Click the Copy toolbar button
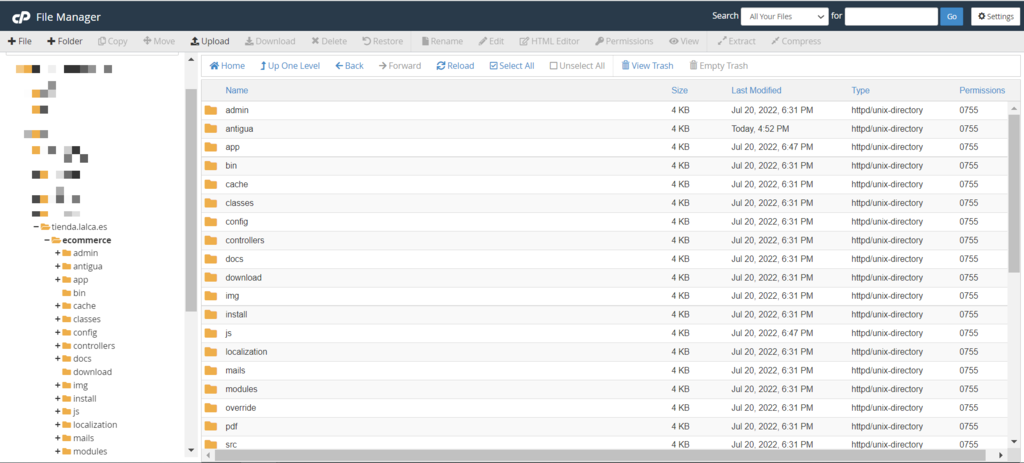Image resolution: width=1024 pixels, height=463 pixels. click(112, 41)
